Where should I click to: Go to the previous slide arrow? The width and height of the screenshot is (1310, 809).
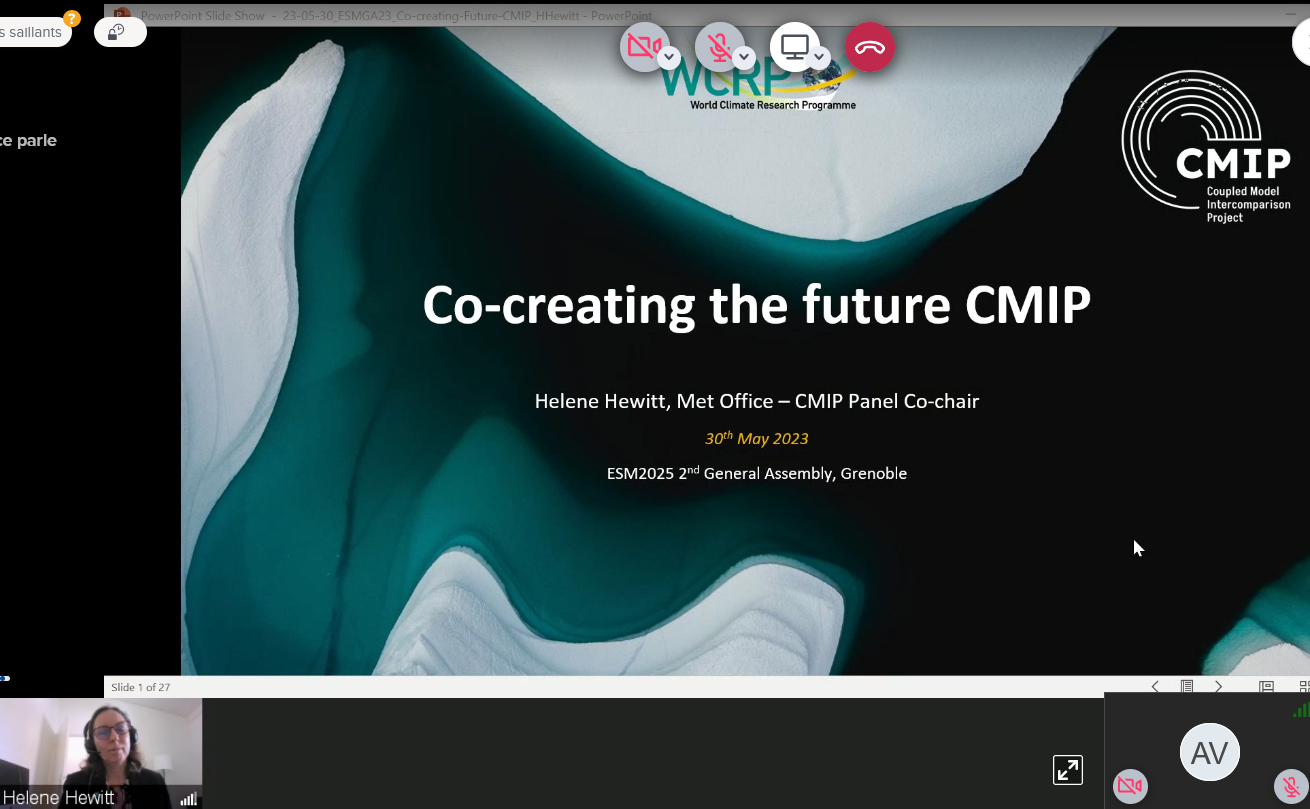point(1155,687)
